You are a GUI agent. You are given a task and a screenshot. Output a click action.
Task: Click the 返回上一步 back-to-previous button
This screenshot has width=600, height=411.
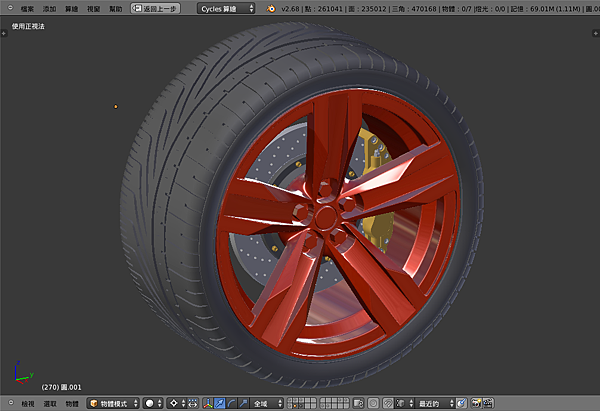click(x=155, y=8)
